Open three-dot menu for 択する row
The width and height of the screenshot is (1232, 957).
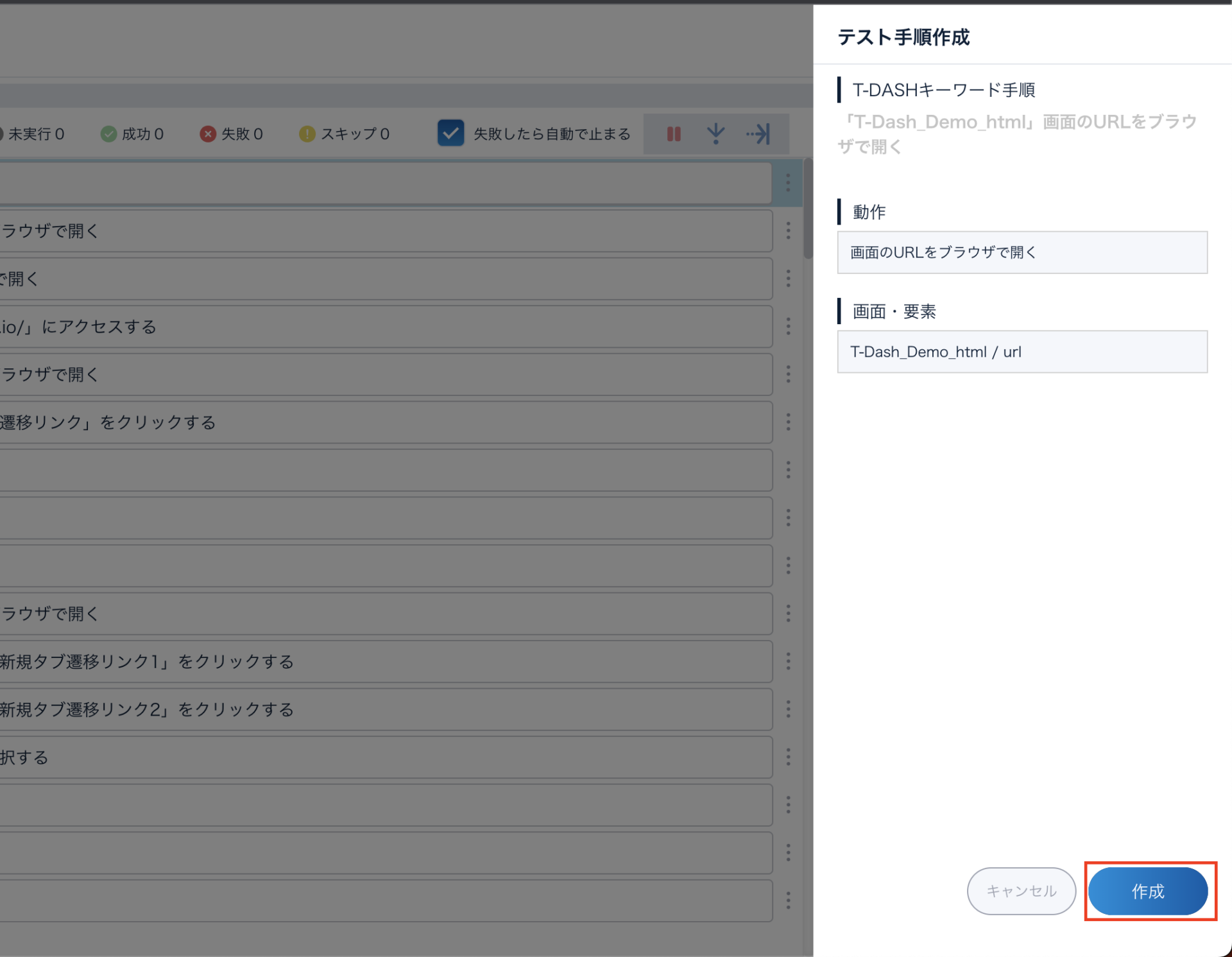click(788, 757)
